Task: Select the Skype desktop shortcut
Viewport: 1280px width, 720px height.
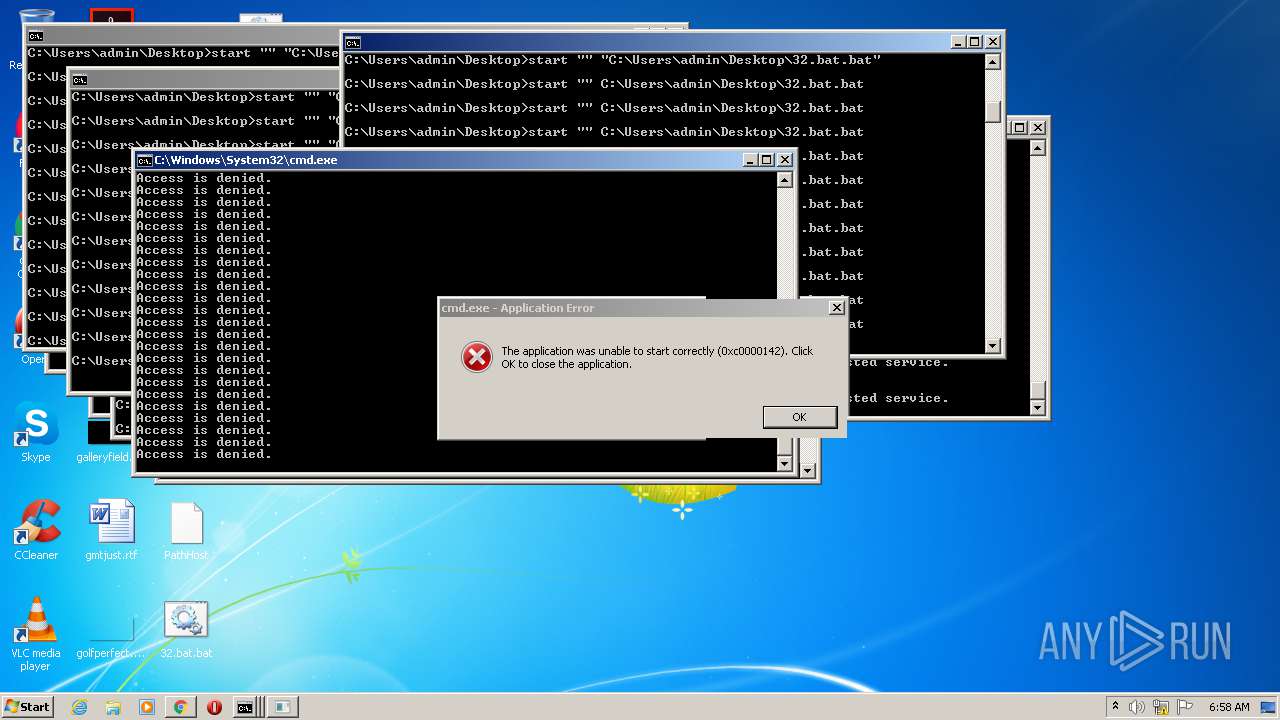Action: (x=36, y=434)
